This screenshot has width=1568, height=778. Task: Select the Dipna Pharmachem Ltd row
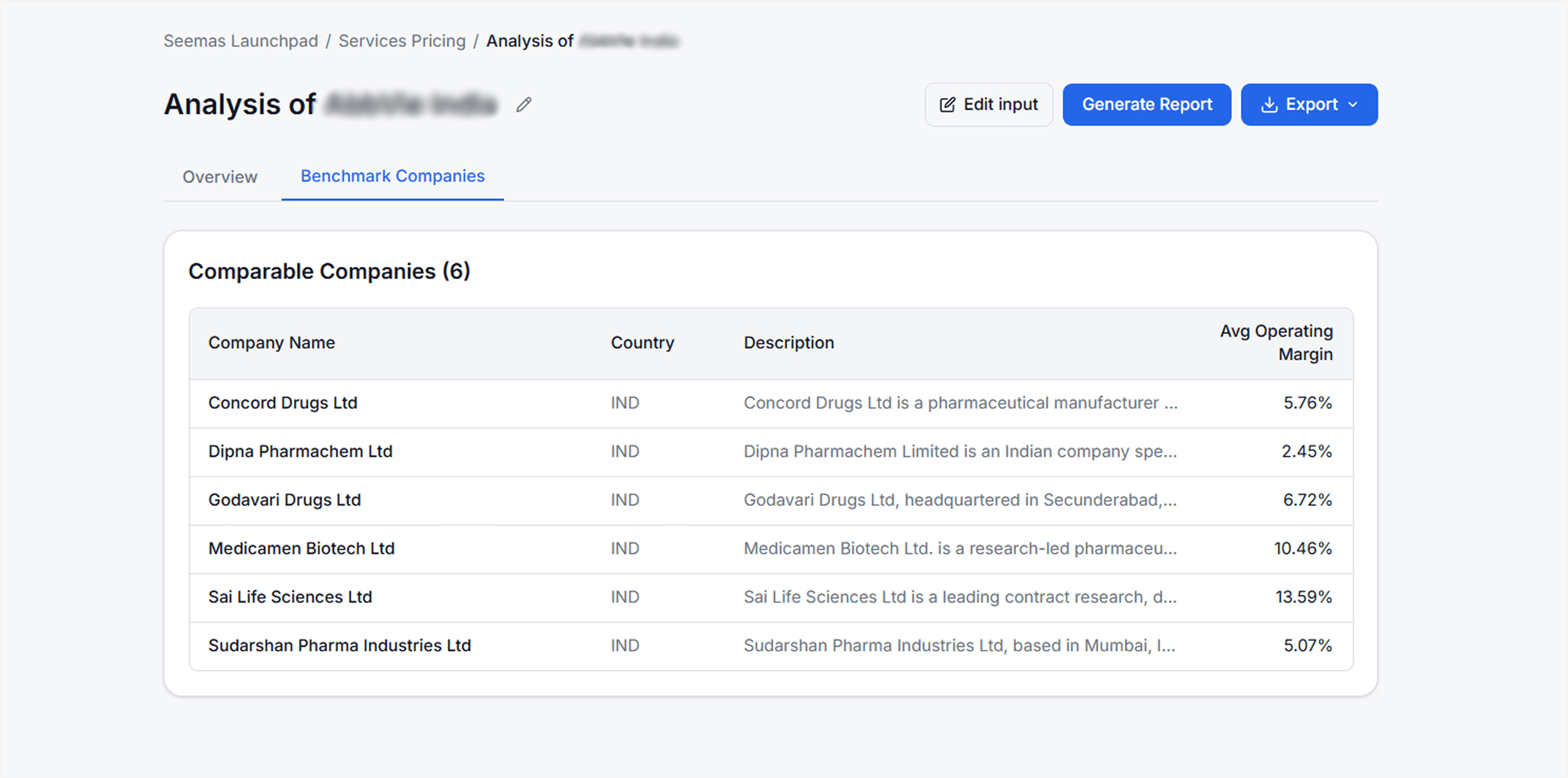(771, 452)
